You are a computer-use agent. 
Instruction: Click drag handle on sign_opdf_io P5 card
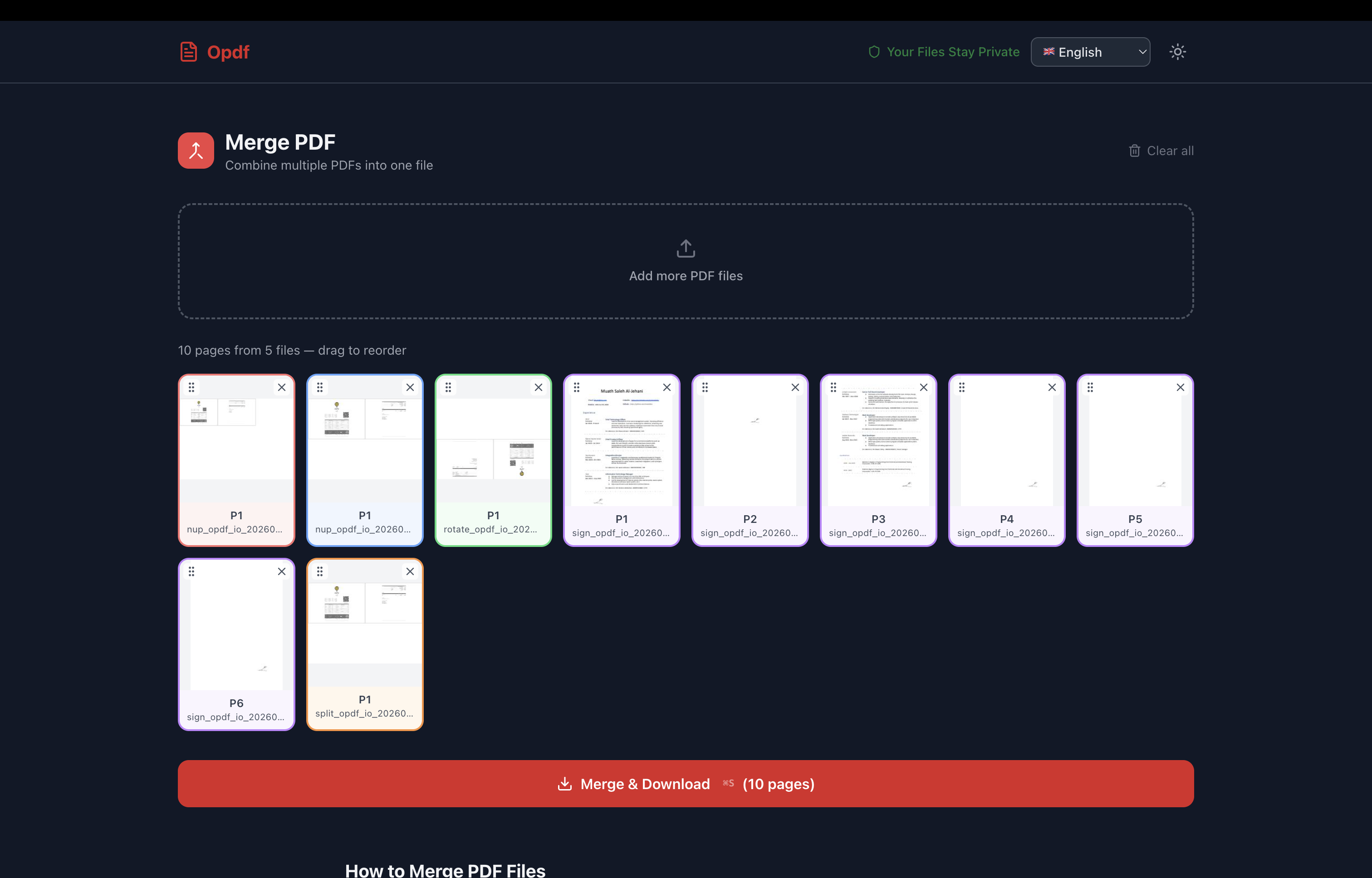pyautogui.click(x=1090, y=388)
